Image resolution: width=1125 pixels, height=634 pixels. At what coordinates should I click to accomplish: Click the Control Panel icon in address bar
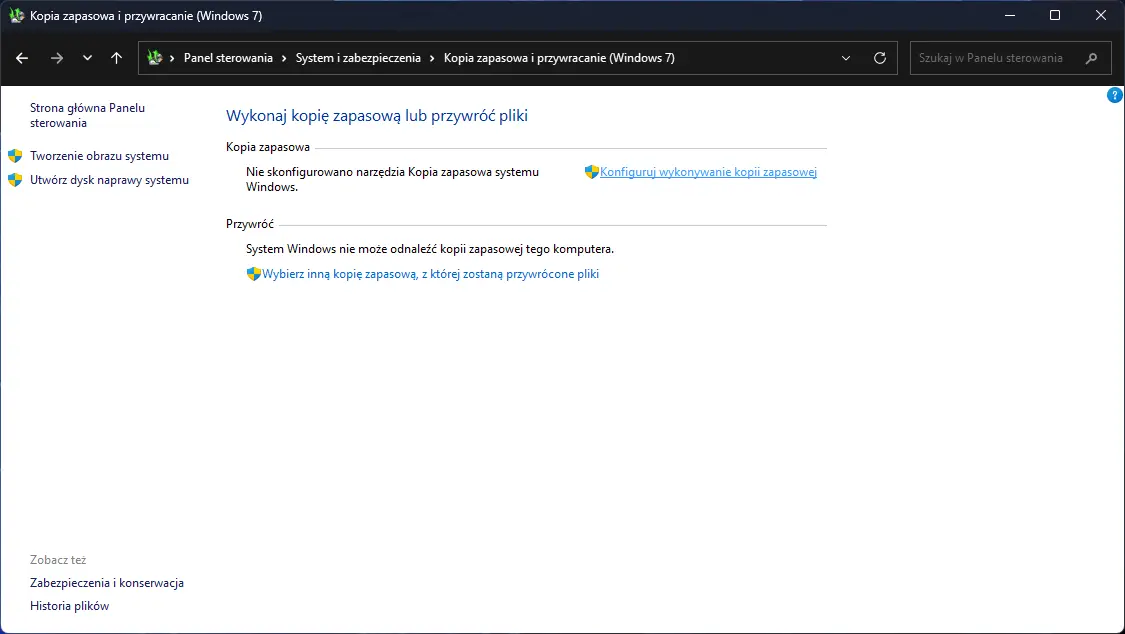point(155,58)
